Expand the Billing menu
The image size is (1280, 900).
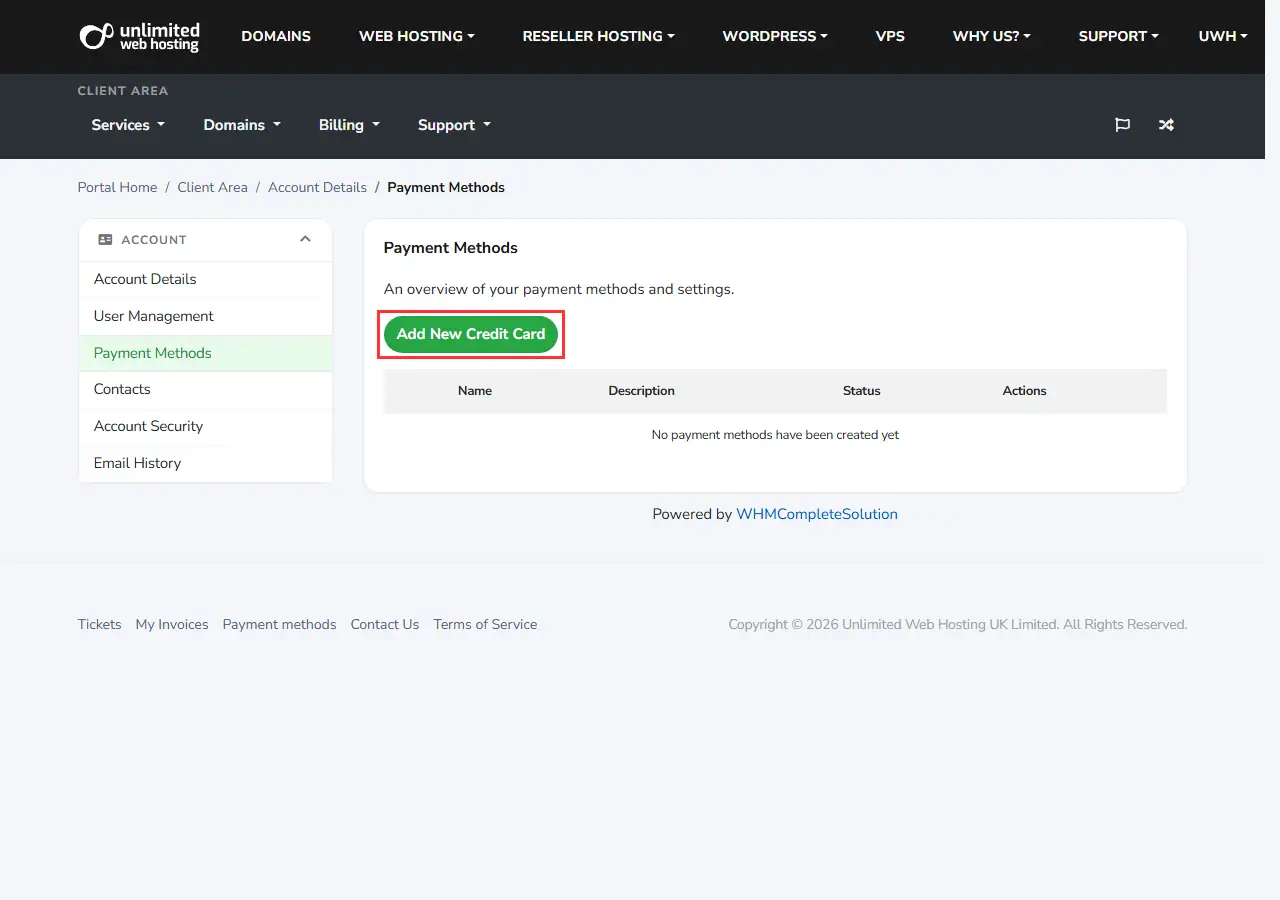click(349, 125)
